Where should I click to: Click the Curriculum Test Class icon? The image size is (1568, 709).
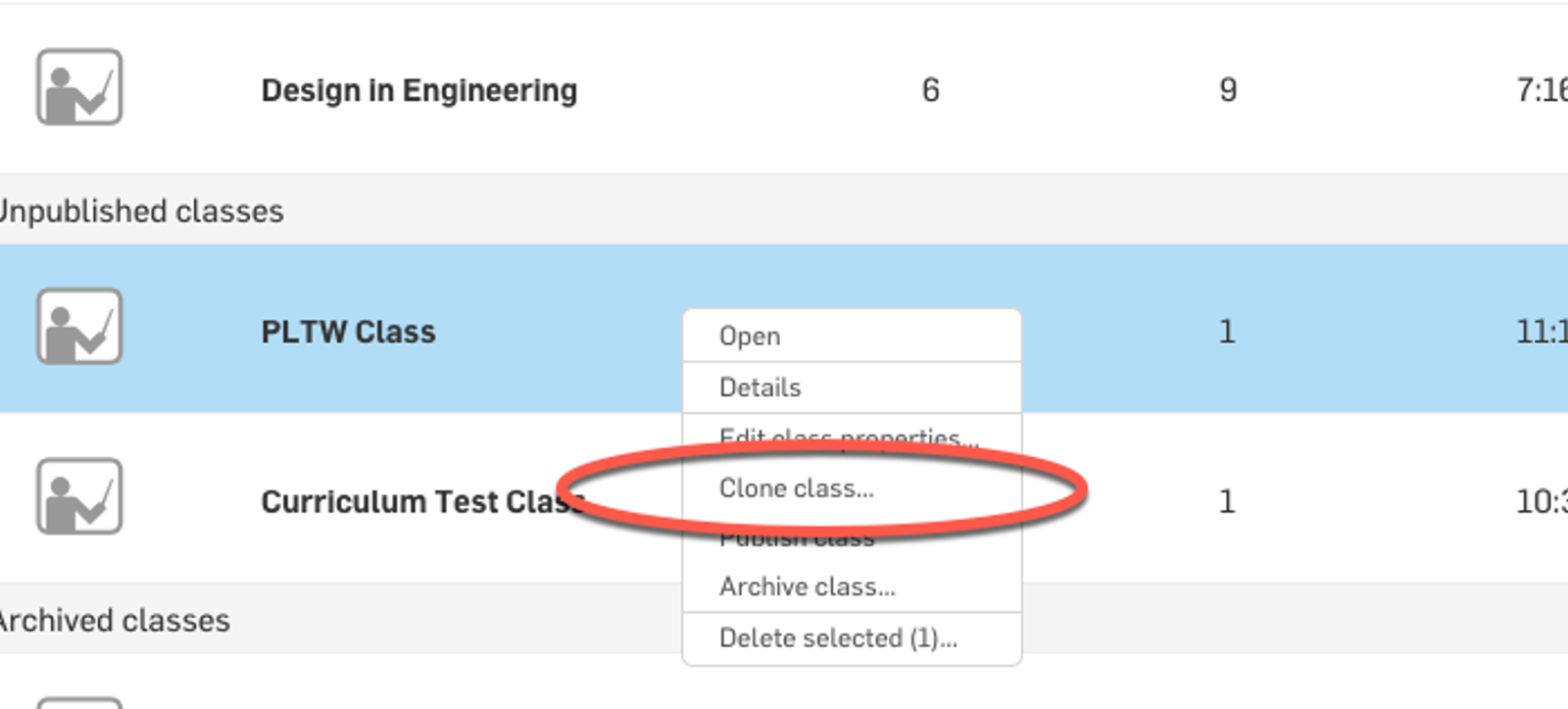pos(79,497)
